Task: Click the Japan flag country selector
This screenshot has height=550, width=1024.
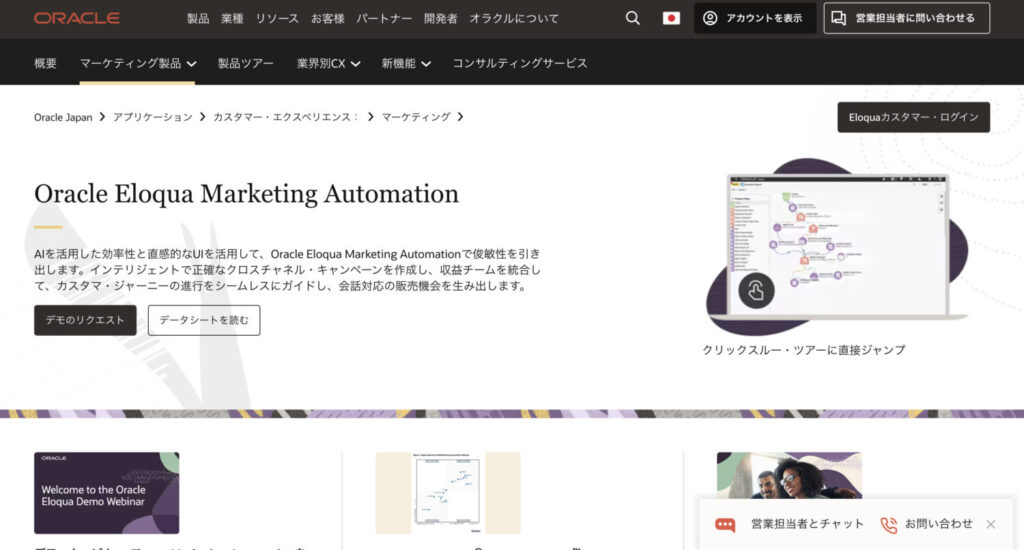Action: pyautogui.click(x=671, y=18)
